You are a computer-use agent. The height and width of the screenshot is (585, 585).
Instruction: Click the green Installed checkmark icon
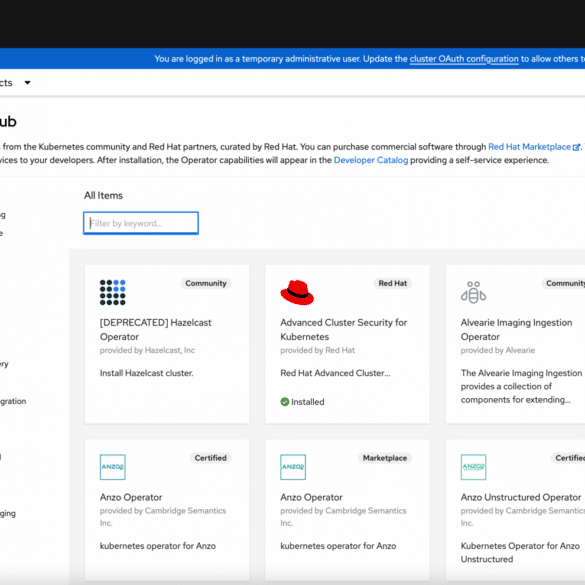tap(285, 402)
